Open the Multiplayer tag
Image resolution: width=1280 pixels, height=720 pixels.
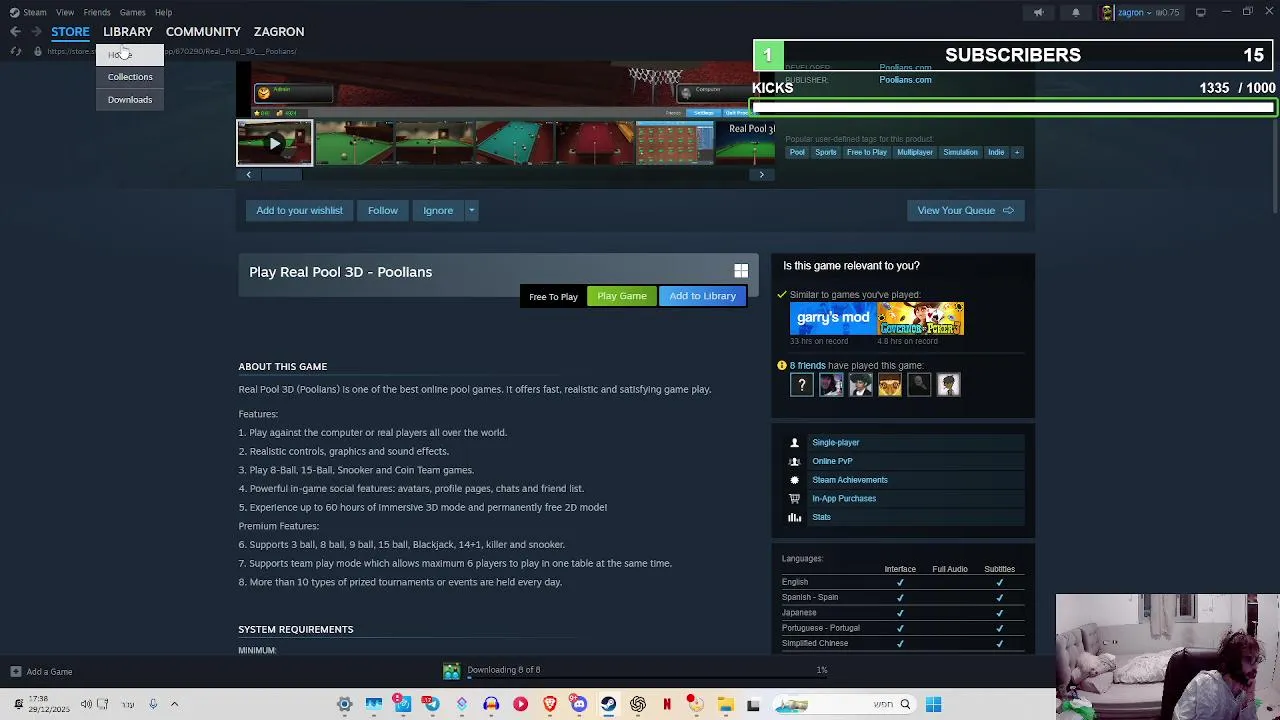915,152
